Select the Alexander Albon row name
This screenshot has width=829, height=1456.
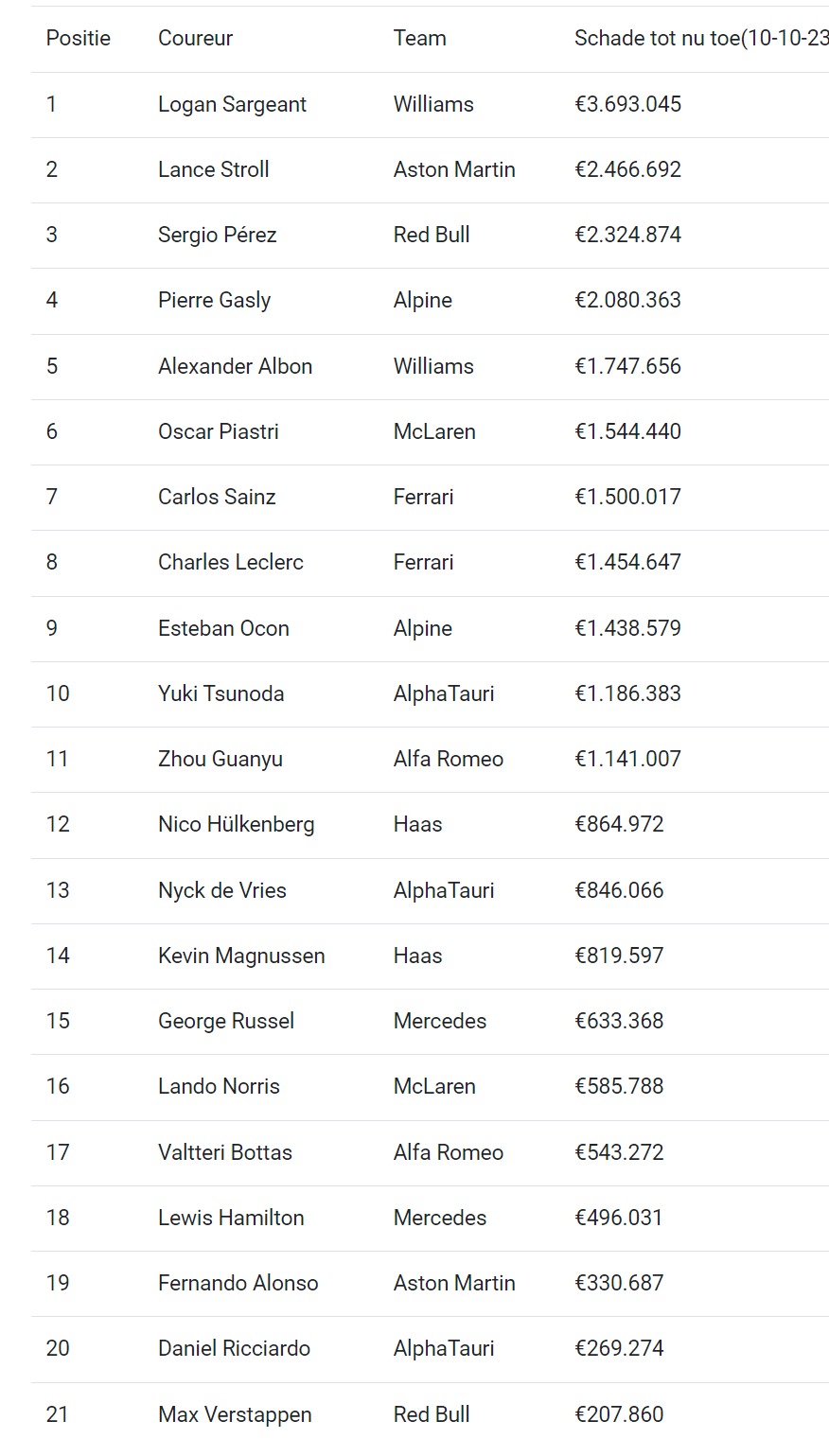coord(235,366)
